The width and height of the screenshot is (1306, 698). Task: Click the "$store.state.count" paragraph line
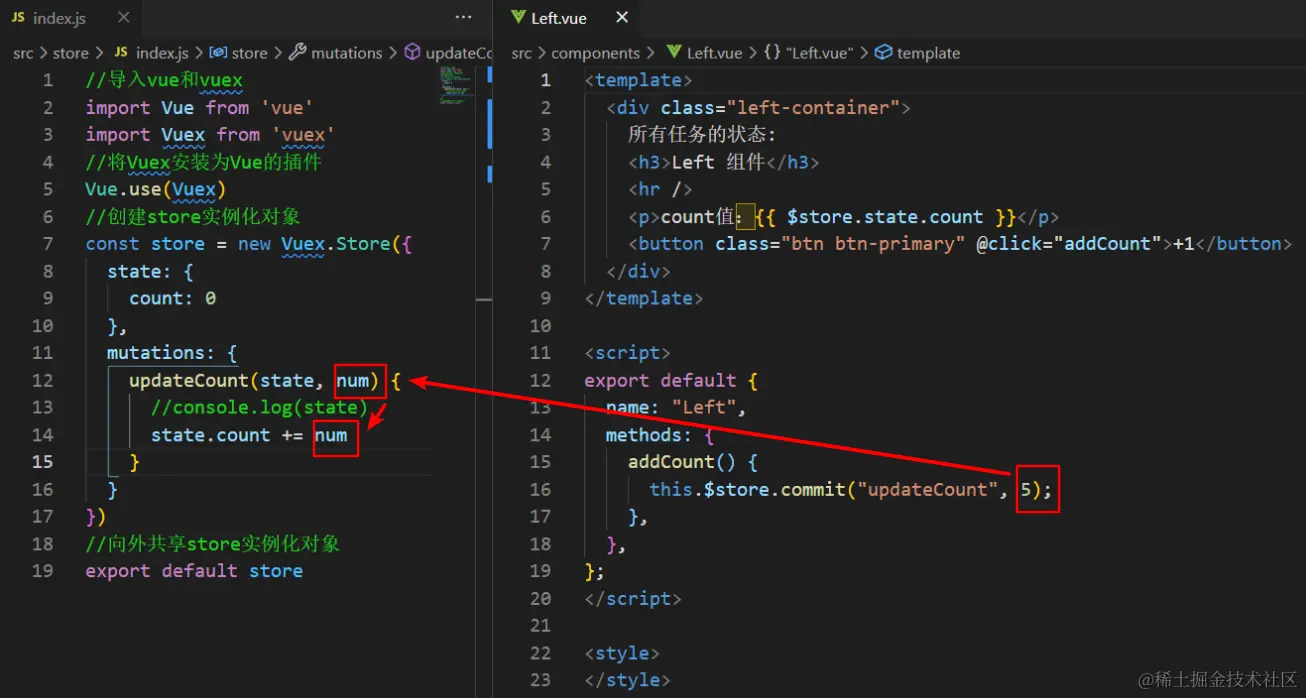tap(843, 217)
